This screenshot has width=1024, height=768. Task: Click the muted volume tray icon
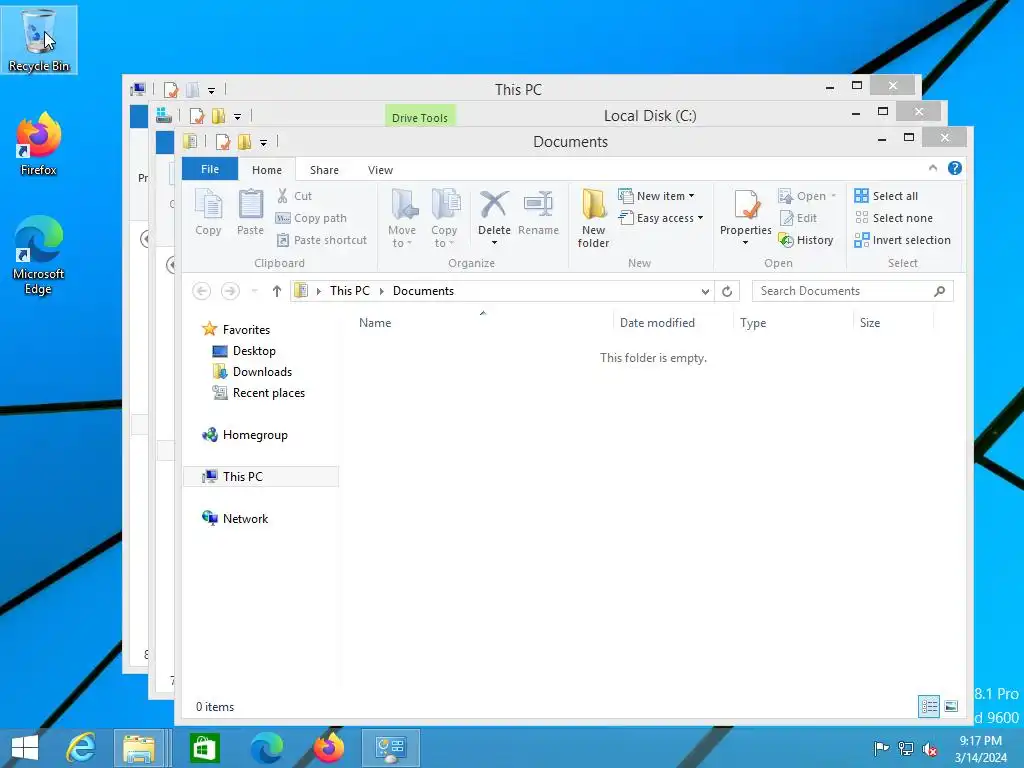click(x=930, y=749)
